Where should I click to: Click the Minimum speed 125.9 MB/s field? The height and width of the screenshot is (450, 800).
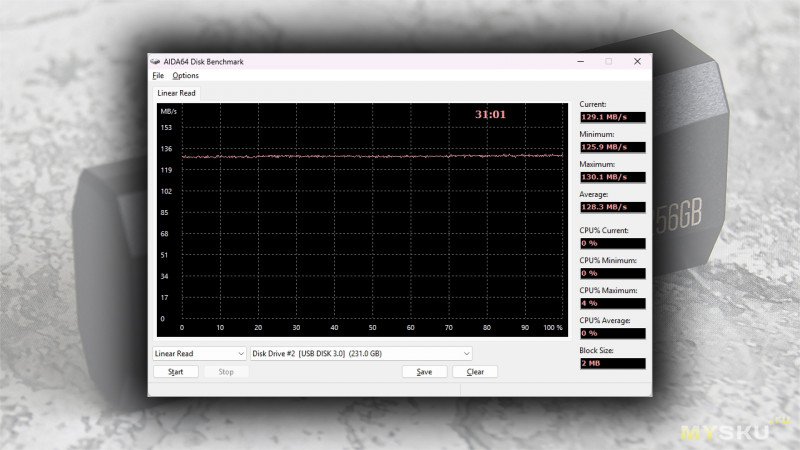[612, 147]
